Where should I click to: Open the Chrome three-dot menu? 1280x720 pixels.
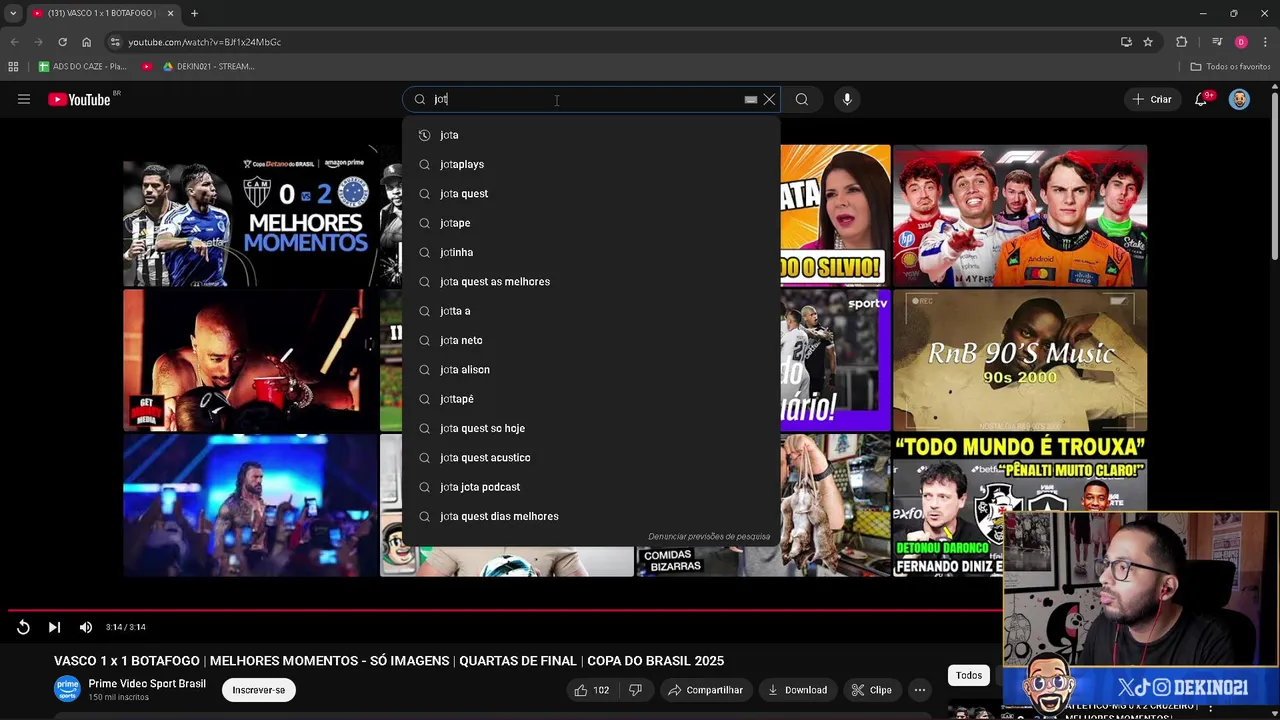click(x=1264, y=42)
